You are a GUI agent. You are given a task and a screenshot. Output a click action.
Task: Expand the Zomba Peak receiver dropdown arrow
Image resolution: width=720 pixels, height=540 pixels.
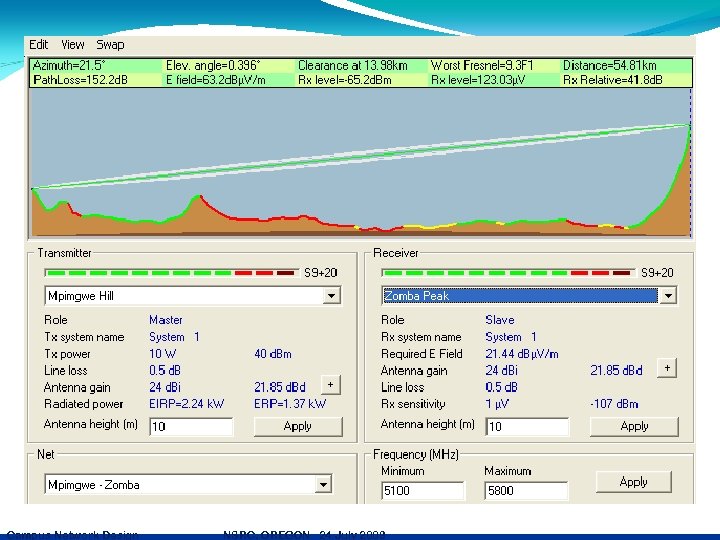[x=668, y=296]
